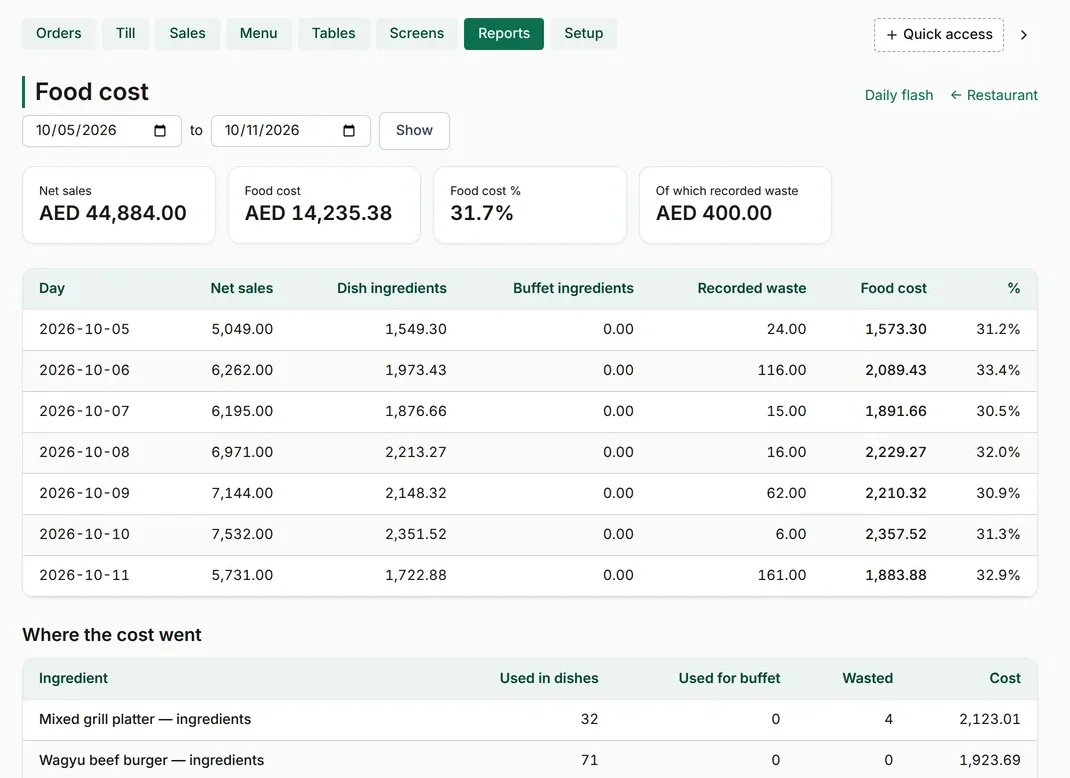The height and width of the screenshot is (778, 1070).
Task: Click the Buffet ingredients column header
Action: (x=573, y=289)
